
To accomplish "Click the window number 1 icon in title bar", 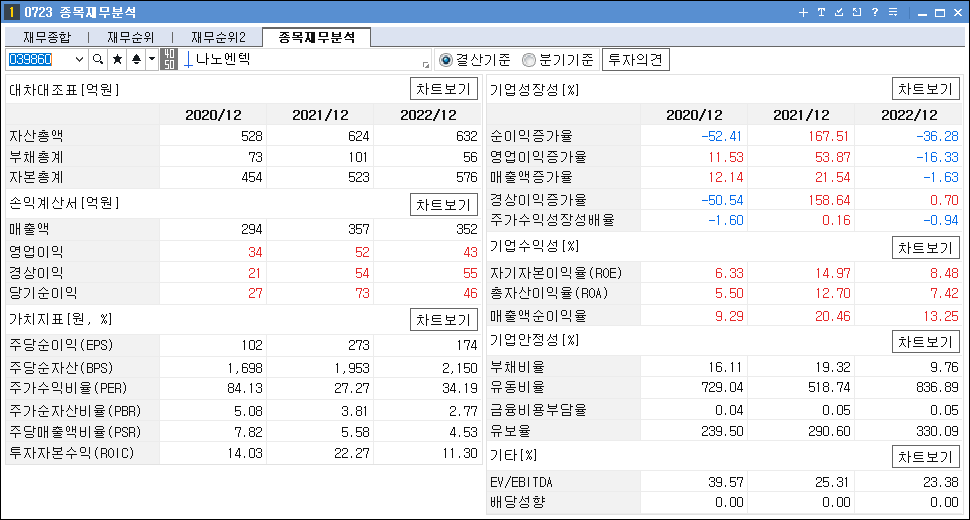I will click(11, 12).
